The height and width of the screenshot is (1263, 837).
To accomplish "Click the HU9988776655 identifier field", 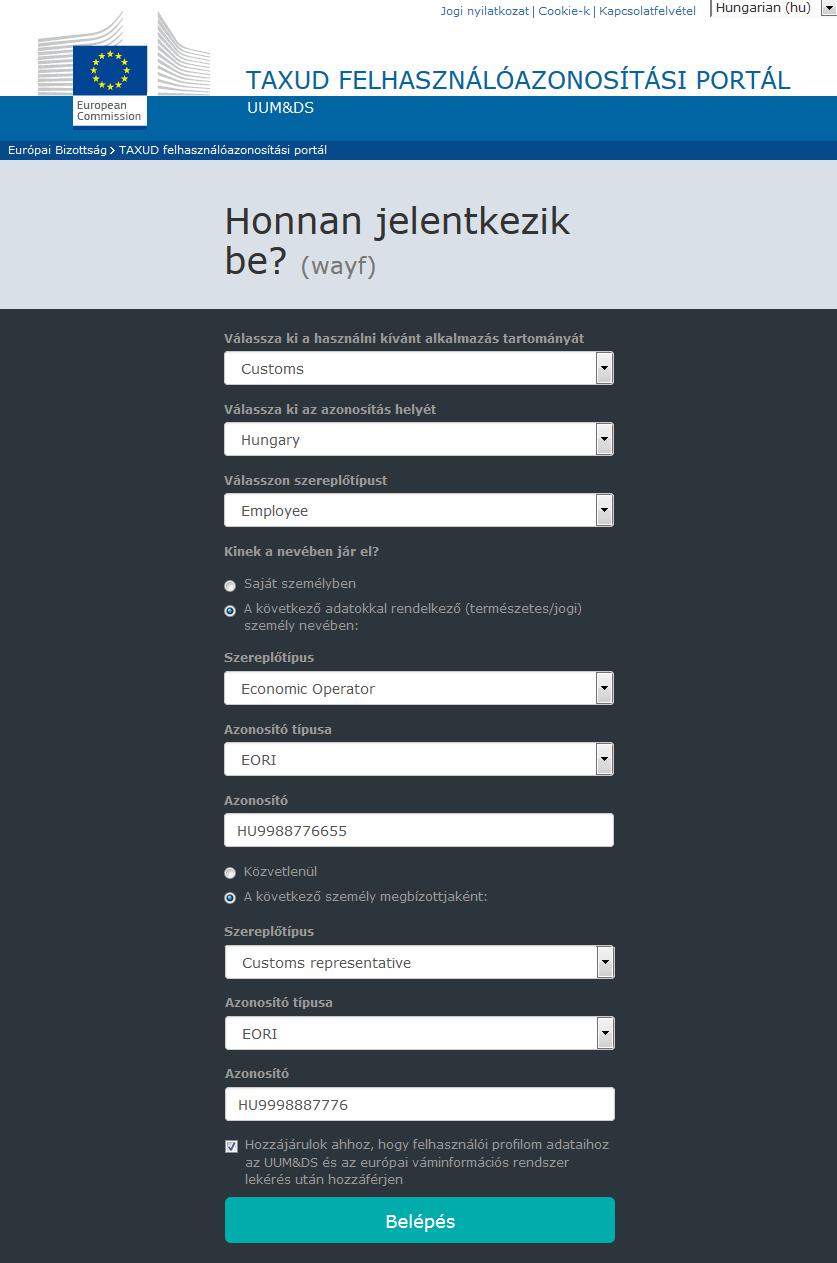I will (x=419, y=830).
